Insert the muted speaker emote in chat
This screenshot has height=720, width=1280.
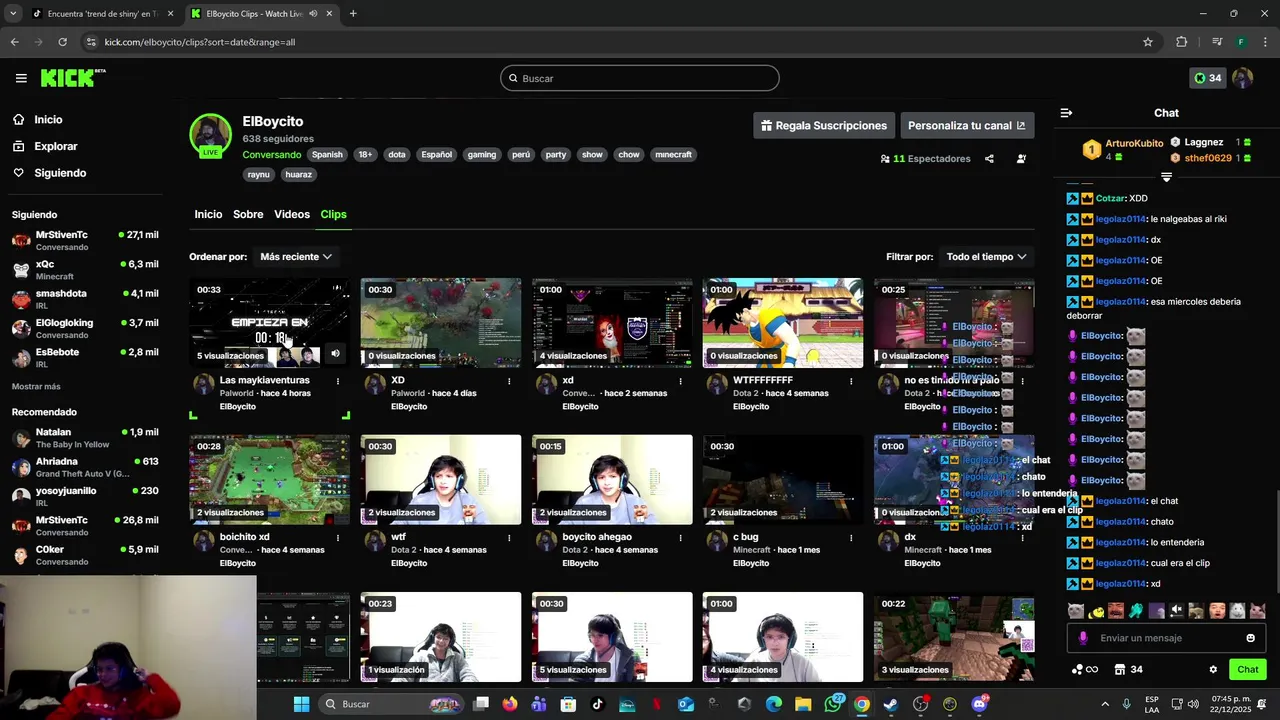1177,611
